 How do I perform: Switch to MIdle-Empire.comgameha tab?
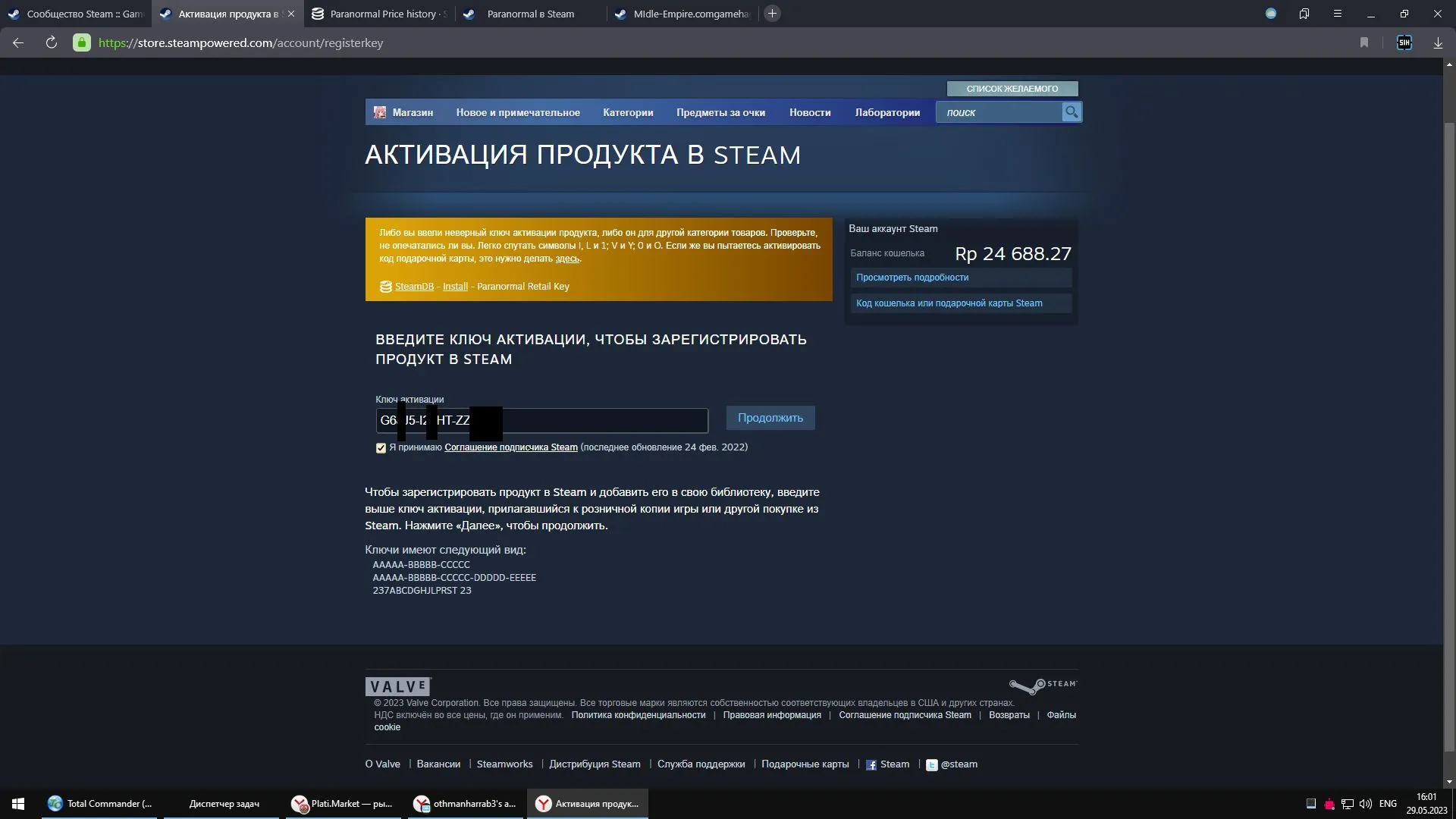coord(682,14)
